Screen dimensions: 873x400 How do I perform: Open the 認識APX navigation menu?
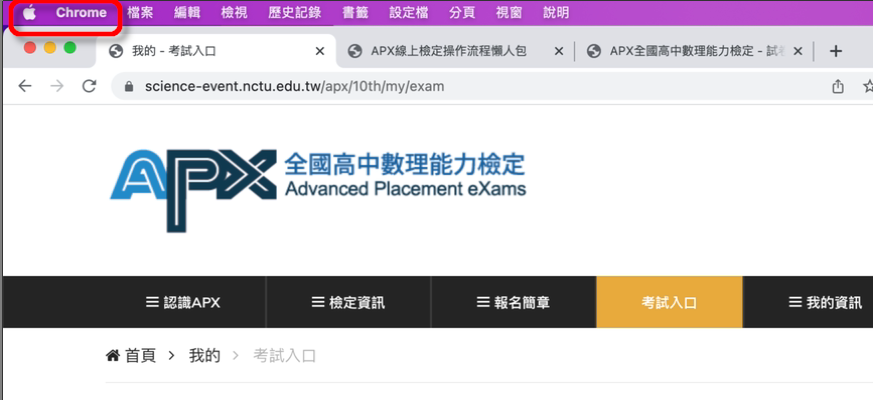click(x=183, y=303)
